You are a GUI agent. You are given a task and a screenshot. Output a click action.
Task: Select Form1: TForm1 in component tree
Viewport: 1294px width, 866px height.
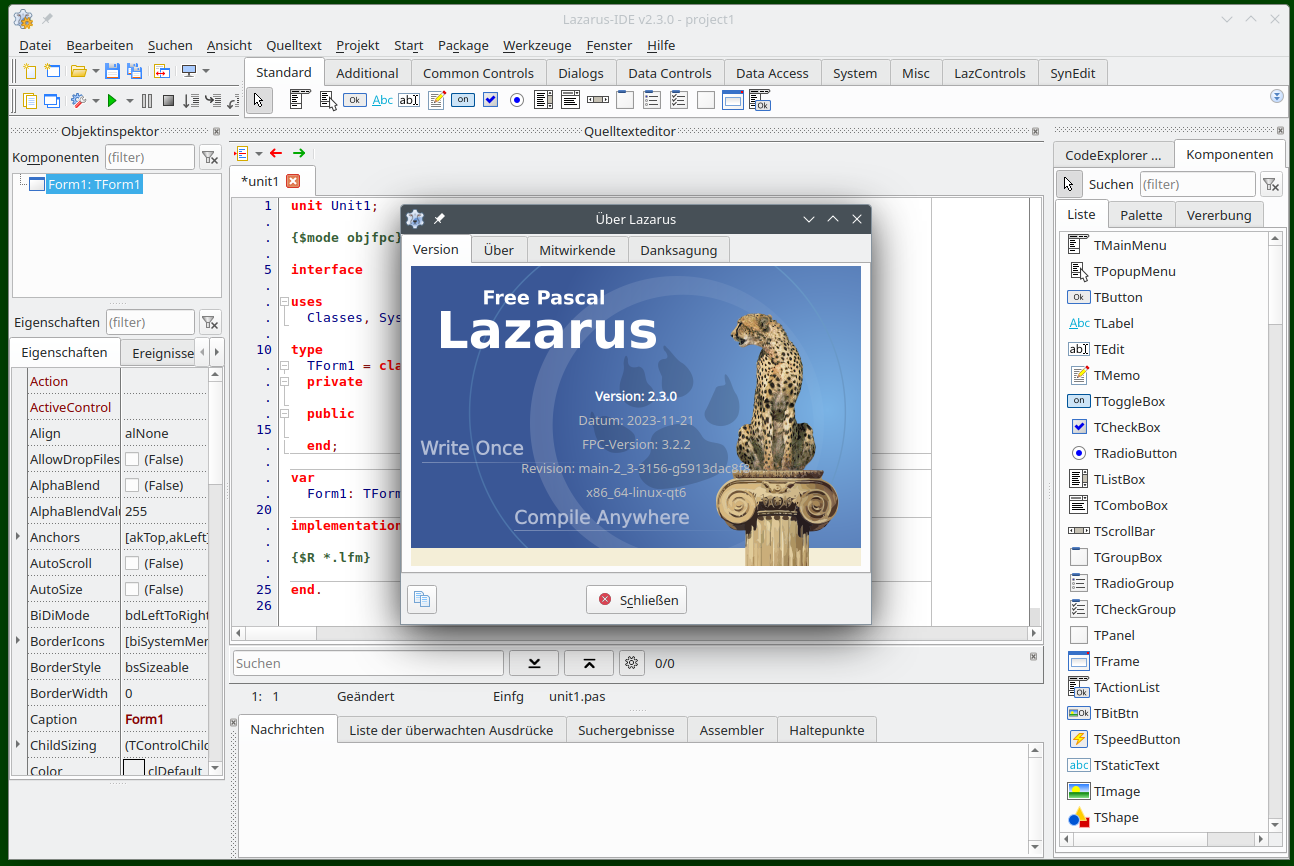95,184
